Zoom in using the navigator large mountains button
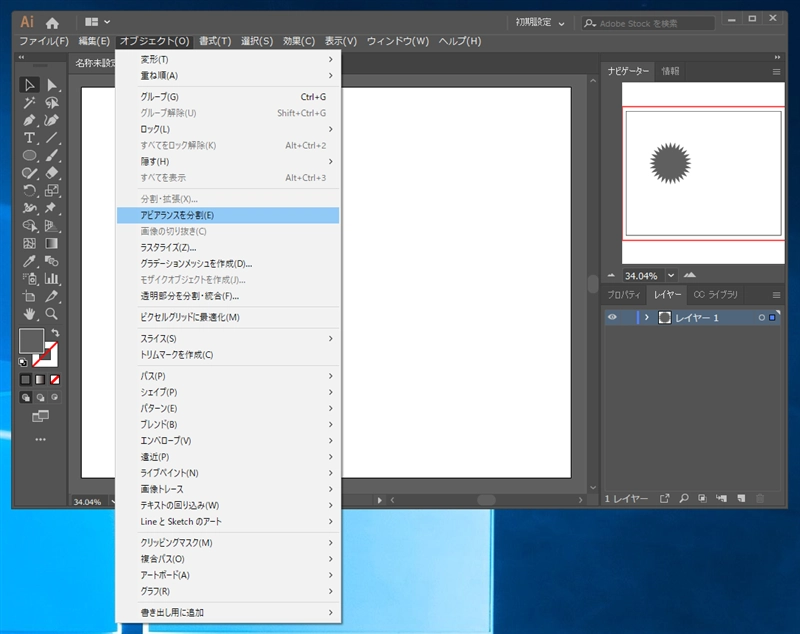Screen dimensions: 800x634 pyautogui.click(x=690, y=275)
